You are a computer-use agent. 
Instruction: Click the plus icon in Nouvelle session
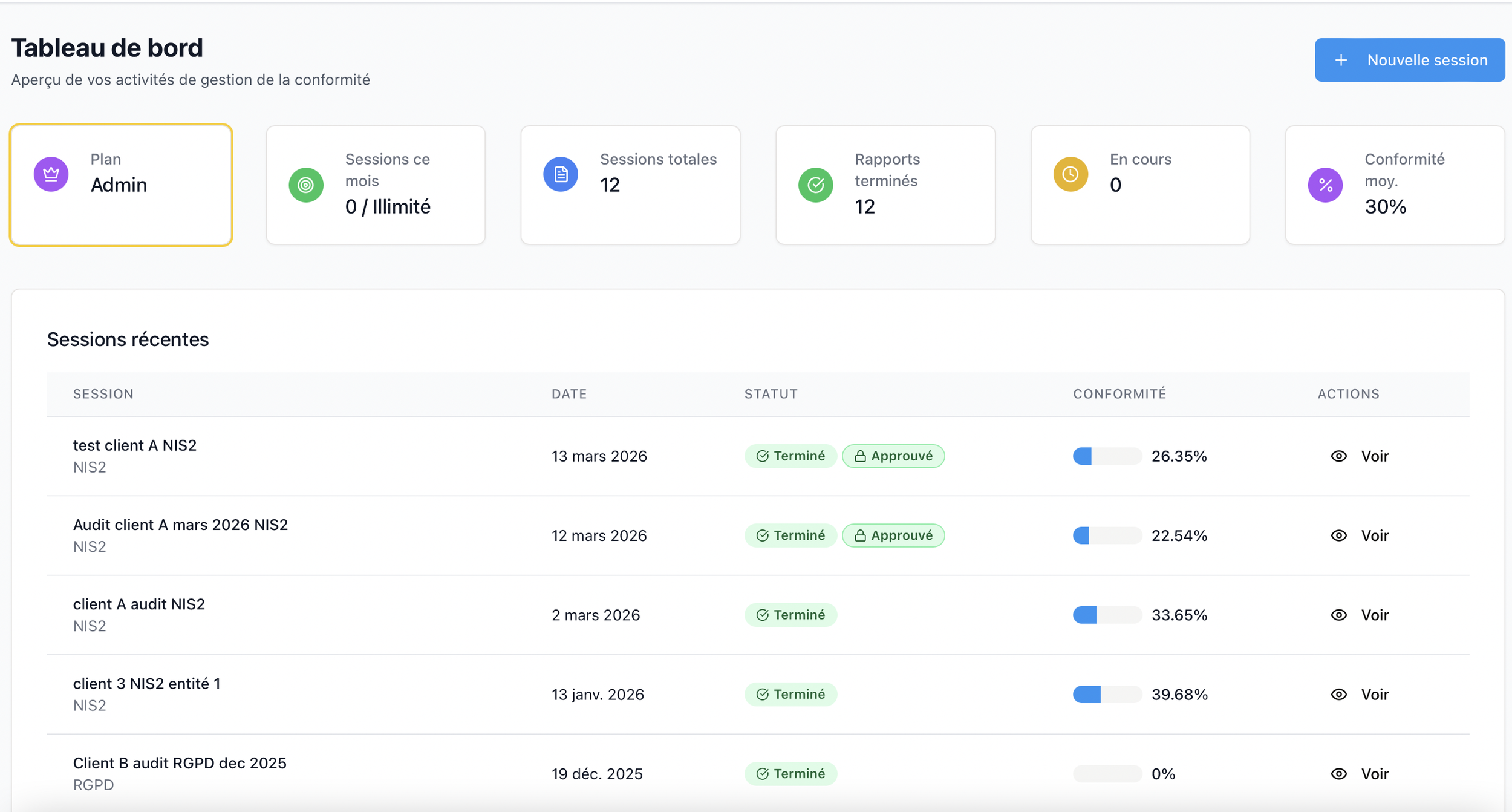(1341, 60)
